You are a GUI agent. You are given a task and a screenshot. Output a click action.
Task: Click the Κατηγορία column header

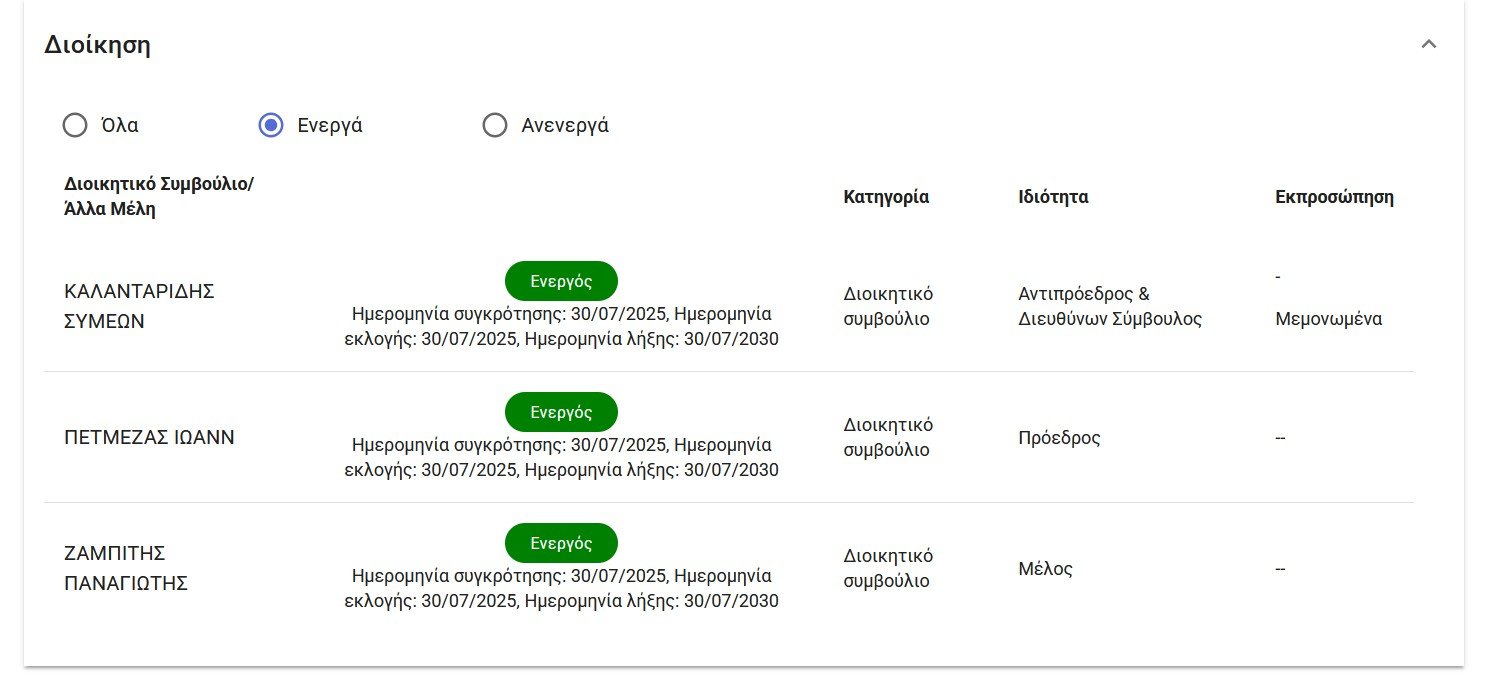[x=886, y=197]
